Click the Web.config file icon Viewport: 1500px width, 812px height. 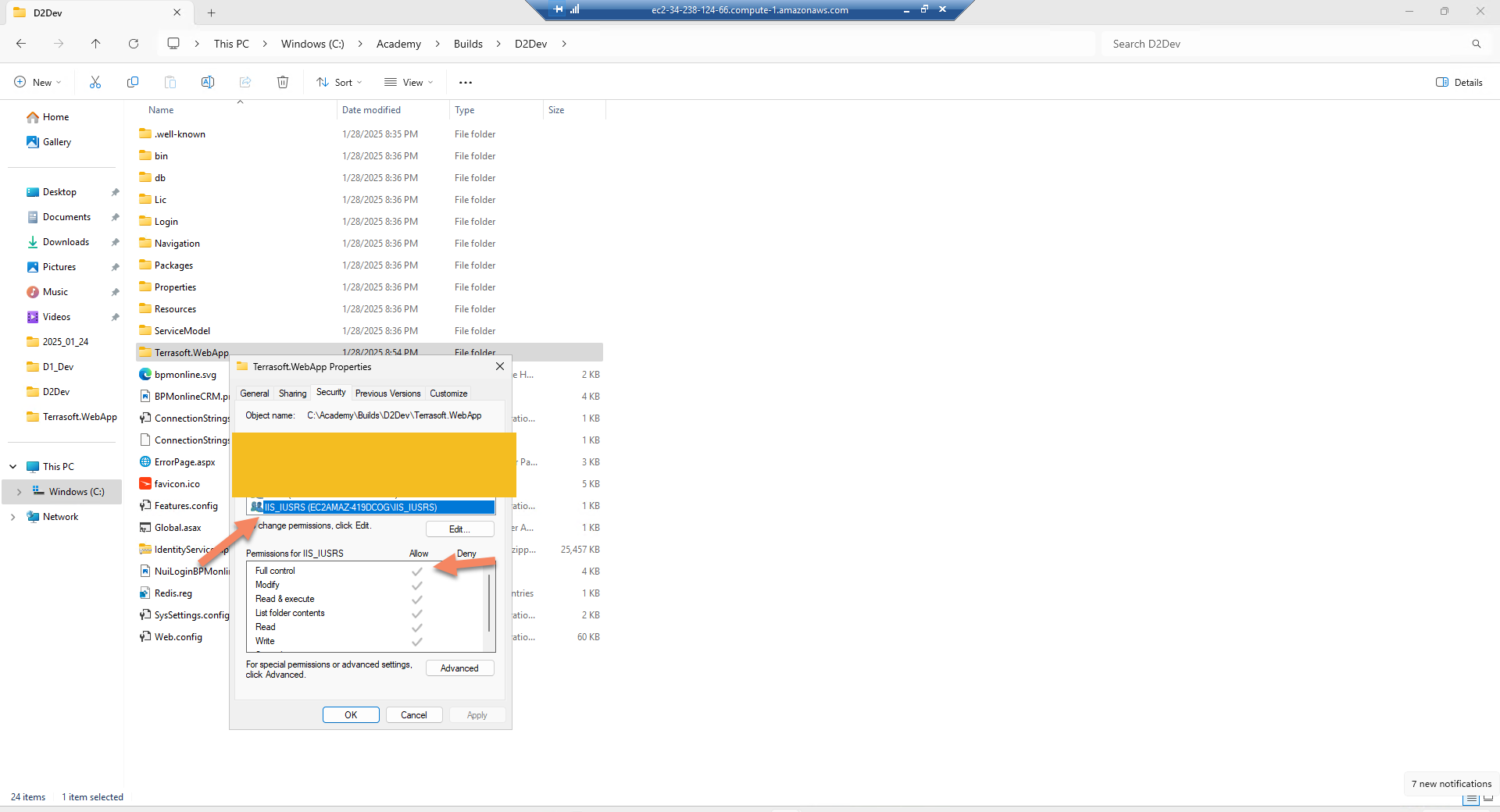(x=145, y=636)
